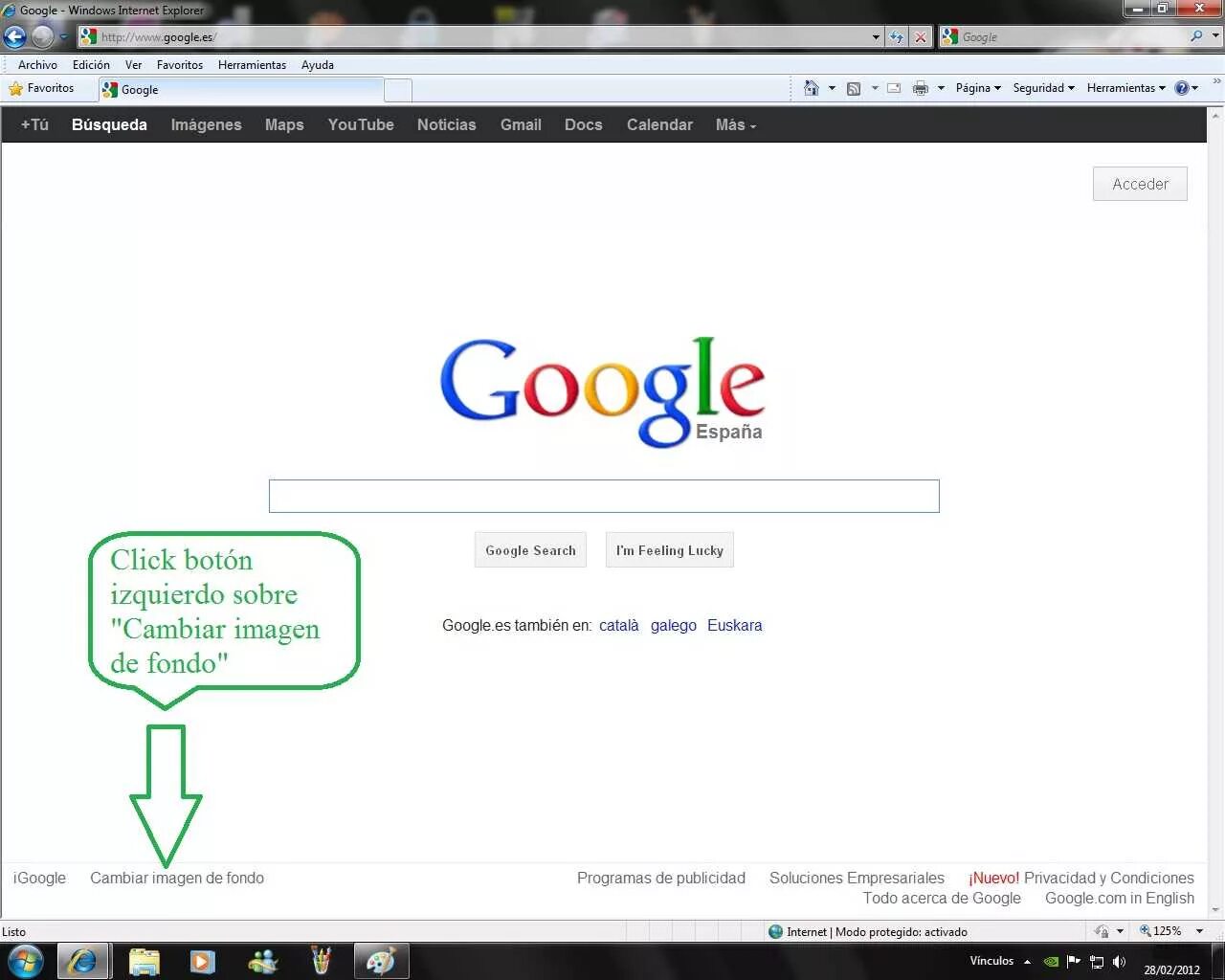Switch to Euskara language link
Viewport: 1225px width, 980px height.
click(x=735, y=625)
